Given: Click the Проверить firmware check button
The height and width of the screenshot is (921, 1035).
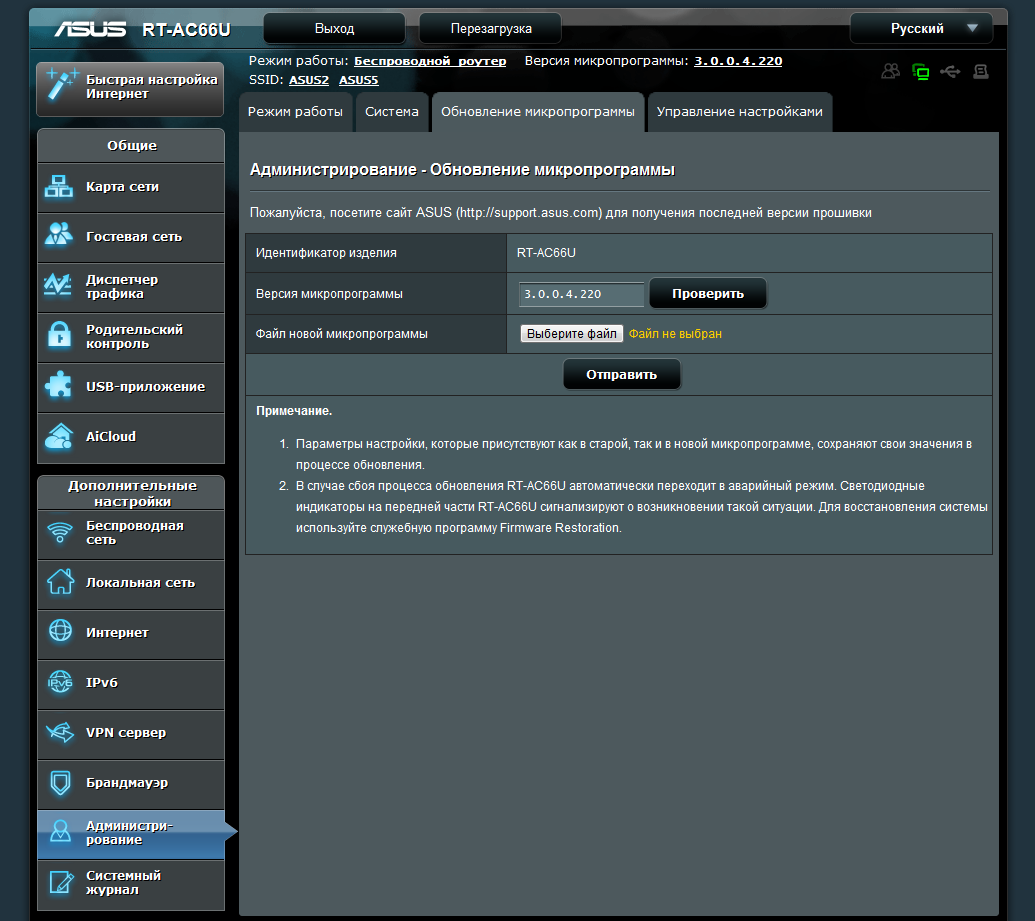Looking at the screenshot, I should click(708, 294).
